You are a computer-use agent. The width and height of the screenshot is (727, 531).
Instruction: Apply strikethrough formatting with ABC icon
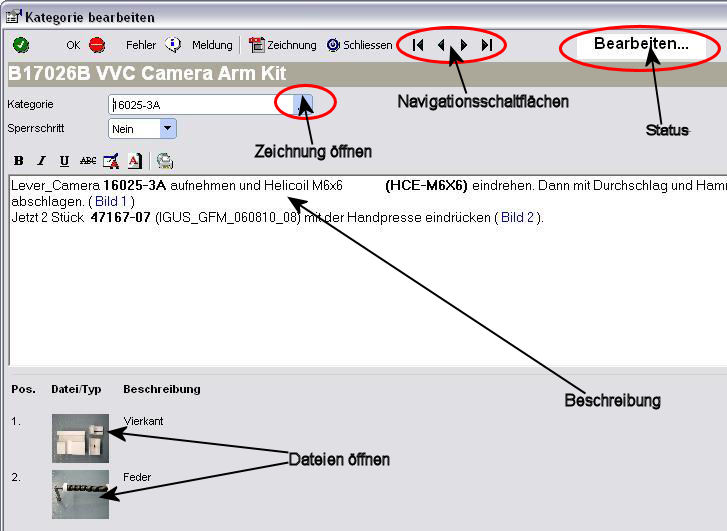click(88, 161)
